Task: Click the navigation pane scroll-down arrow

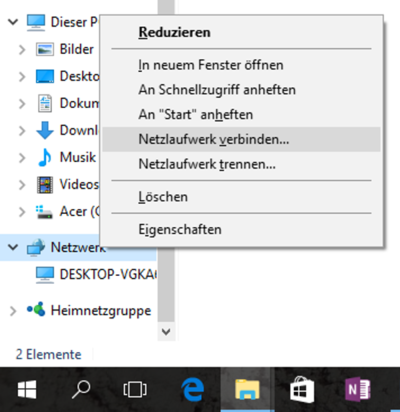Action: pos(166,332)
